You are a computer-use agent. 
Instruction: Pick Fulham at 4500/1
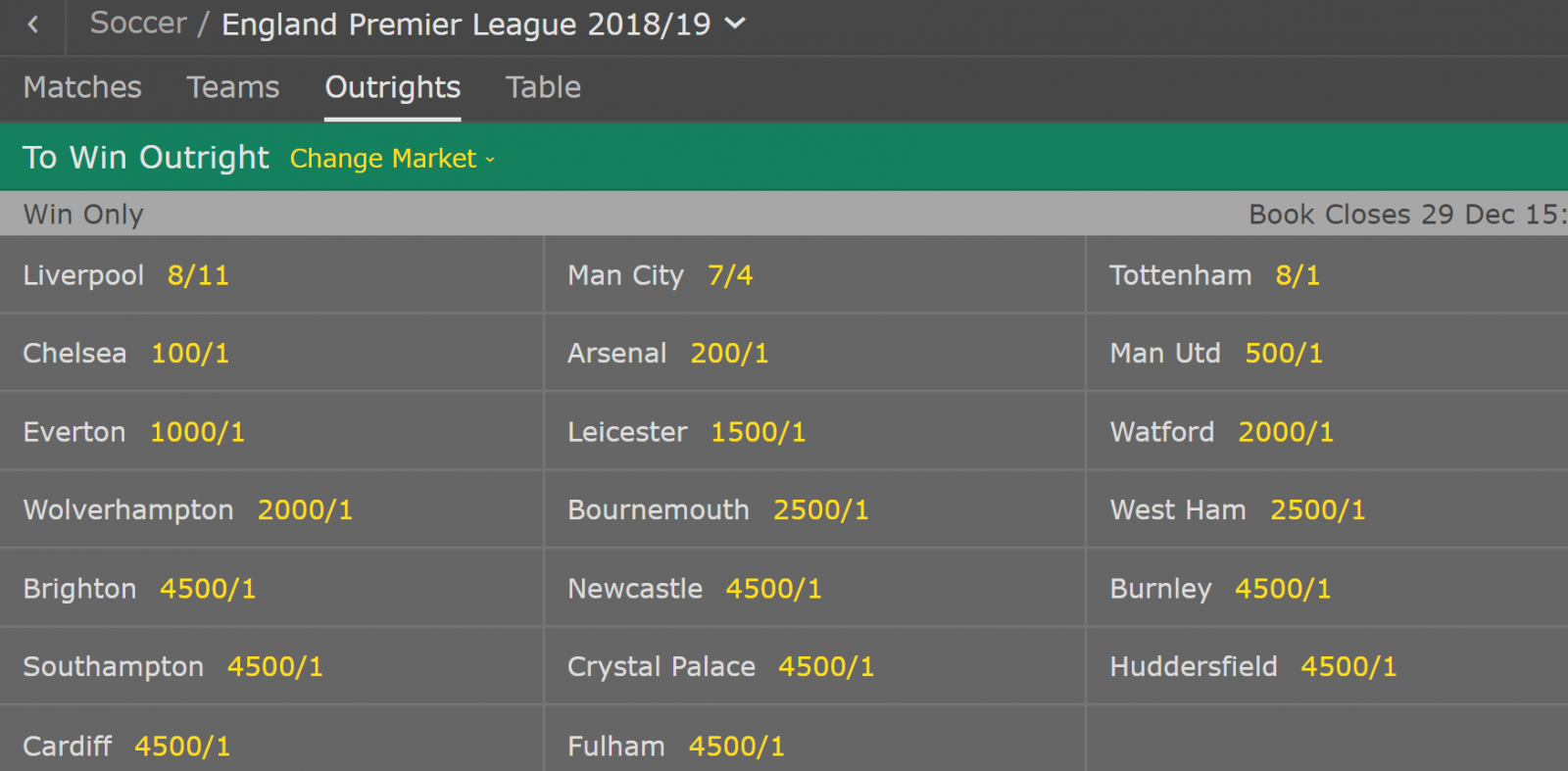coord(736,747)
